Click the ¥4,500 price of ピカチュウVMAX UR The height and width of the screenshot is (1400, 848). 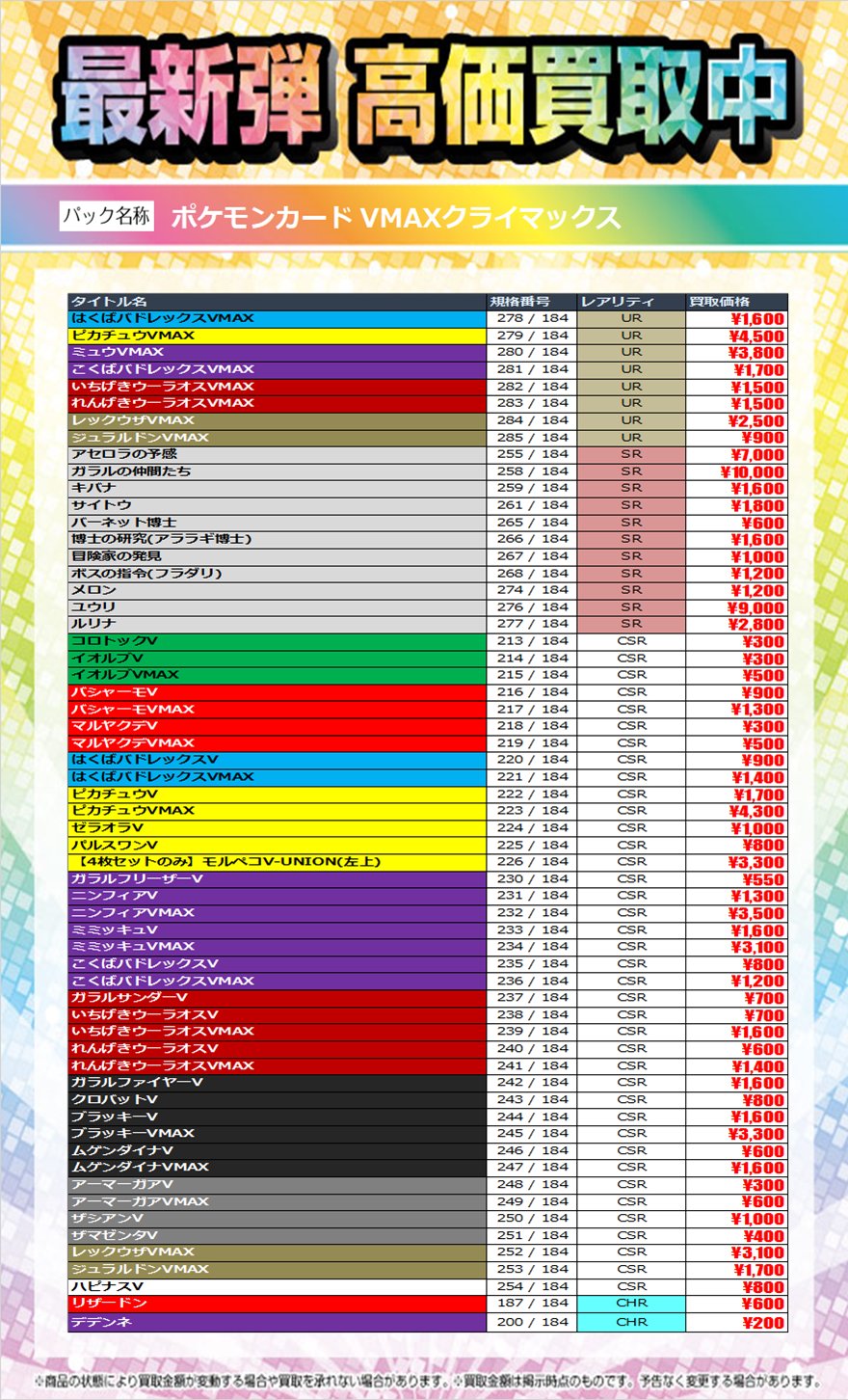pos(737,336)
